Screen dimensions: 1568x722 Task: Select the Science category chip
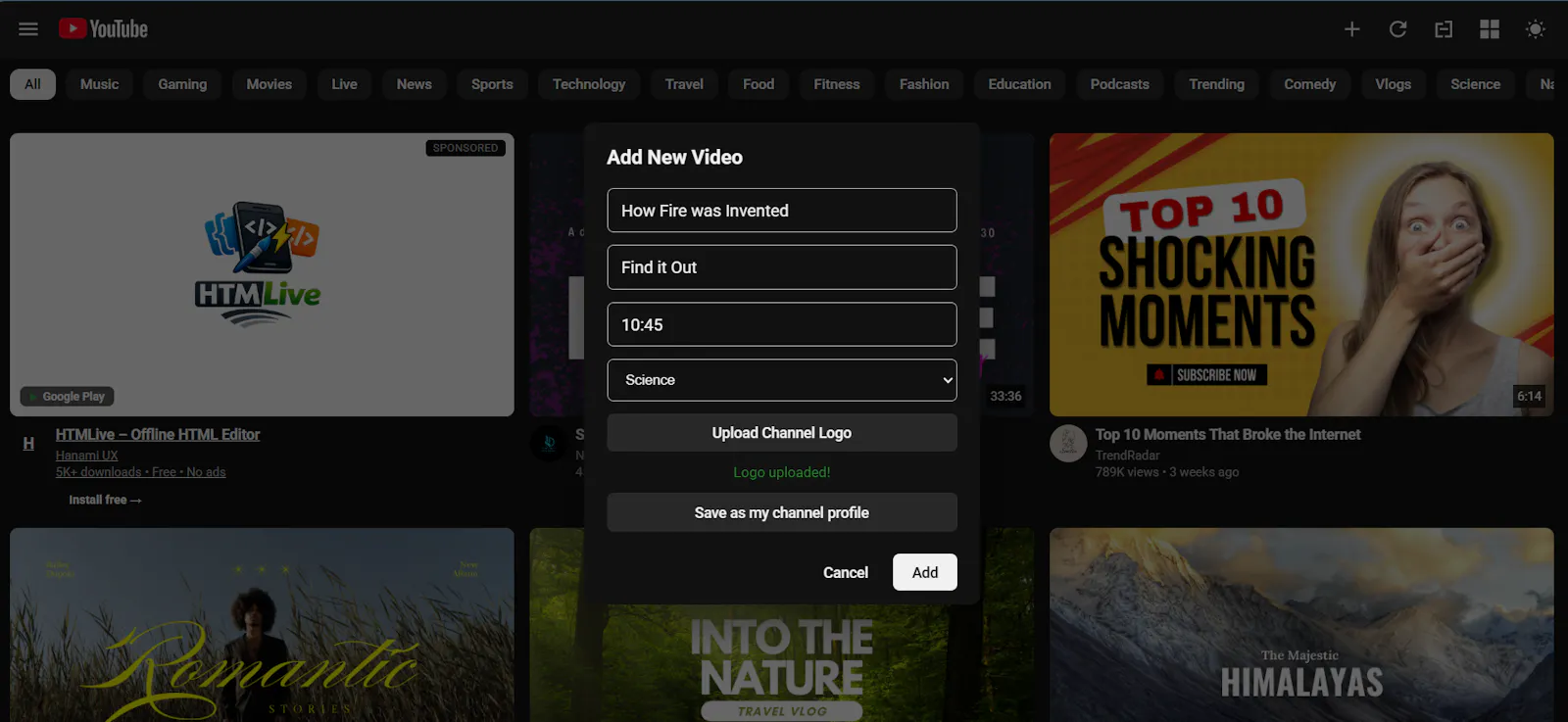(1475, 84)
